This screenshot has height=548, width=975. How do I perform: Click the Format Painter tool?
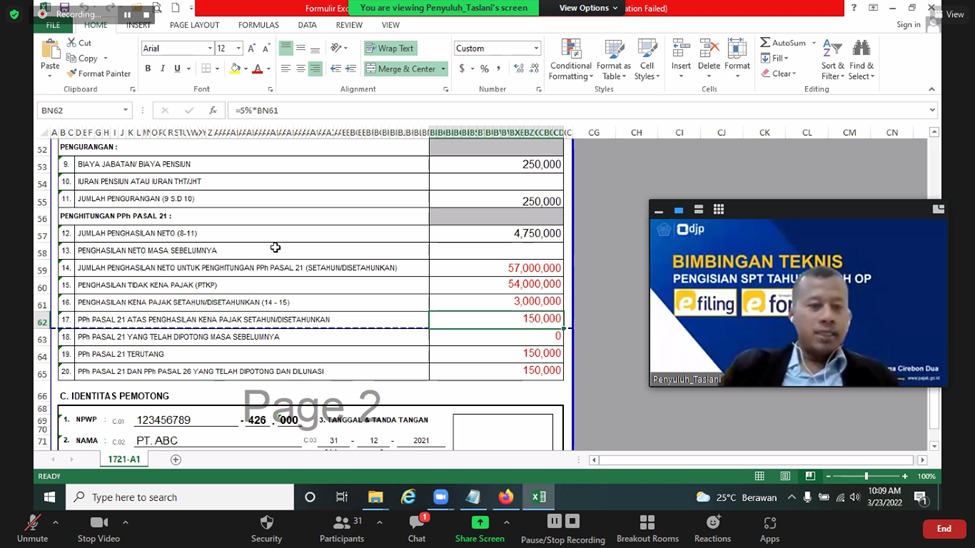[x=99, y=73]
